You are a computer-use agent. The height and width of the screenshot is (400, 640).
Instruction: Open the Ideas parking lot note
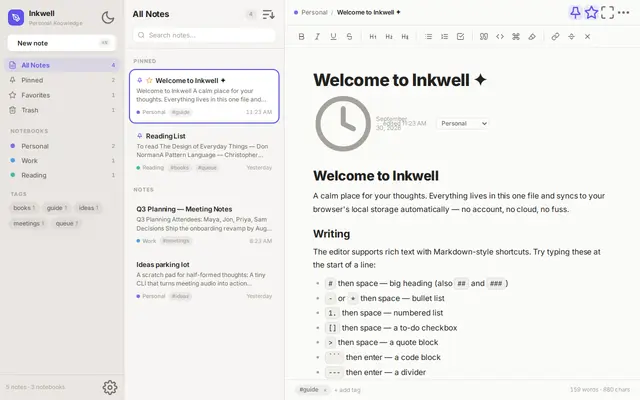pyautogui.click(x=204, y=280)
